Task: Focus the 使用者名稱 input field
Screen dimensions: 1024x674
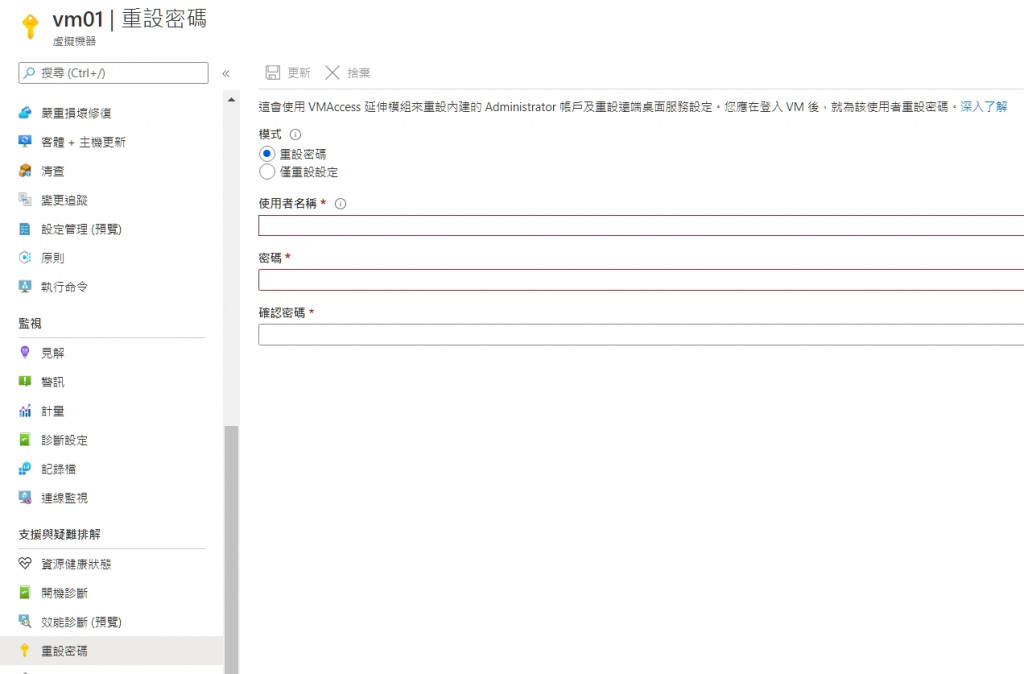Action: click(641, 225)
